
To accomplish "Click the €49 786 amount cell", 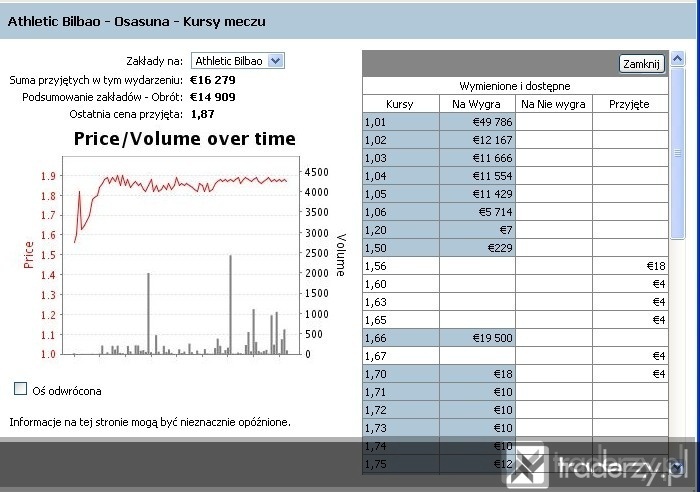I will (477, 122).
